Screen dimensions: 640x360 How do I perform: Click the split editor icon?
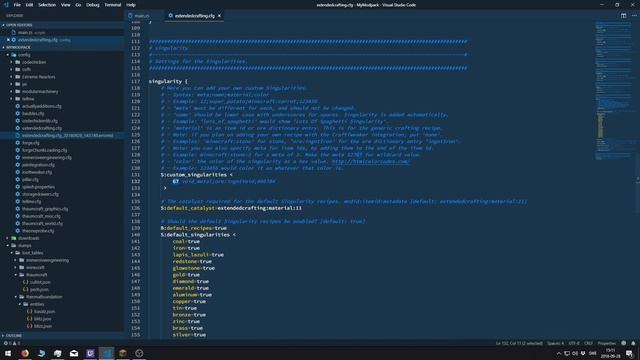tap(623, 16)
